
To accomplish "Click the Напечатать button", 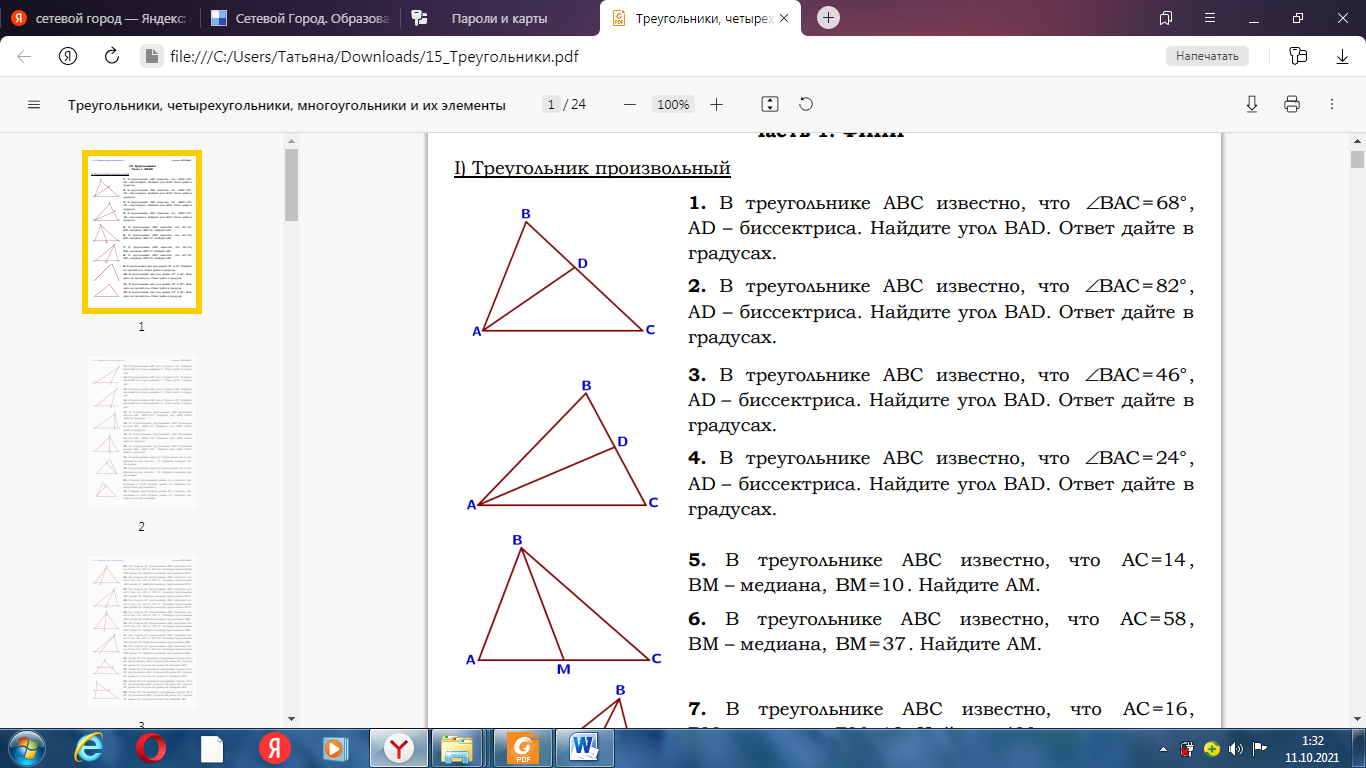I will click(x=1208, y=56).
